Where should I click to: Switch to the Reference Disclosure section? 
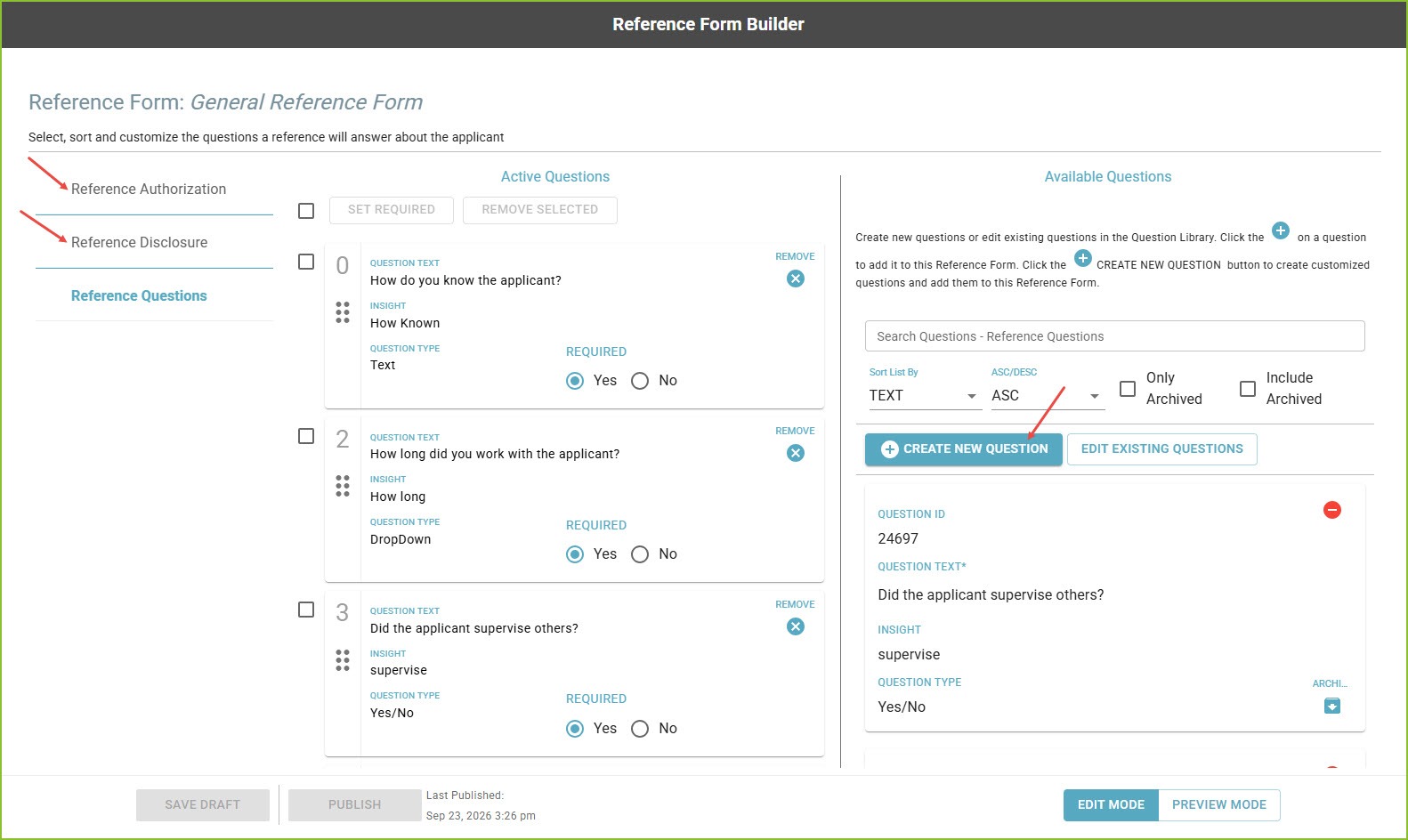[x=139, y=242]
